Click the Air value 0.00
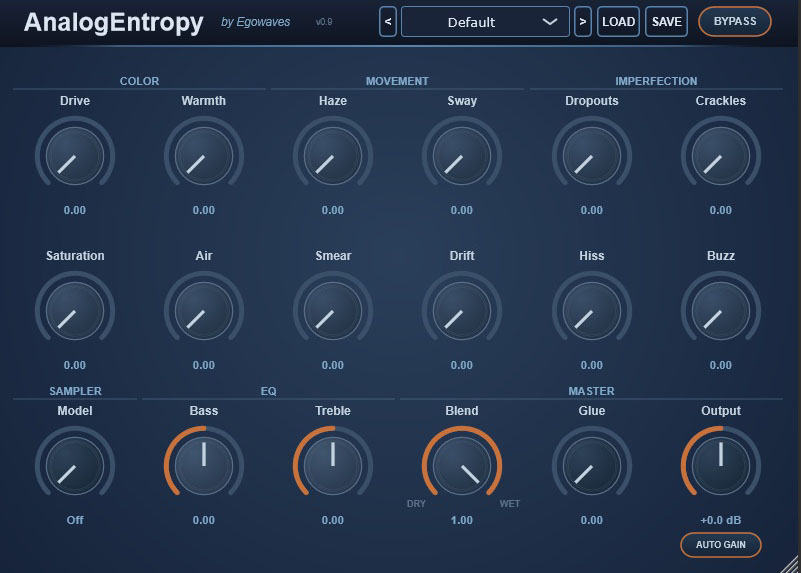801x573 pixels. point(204,366)
